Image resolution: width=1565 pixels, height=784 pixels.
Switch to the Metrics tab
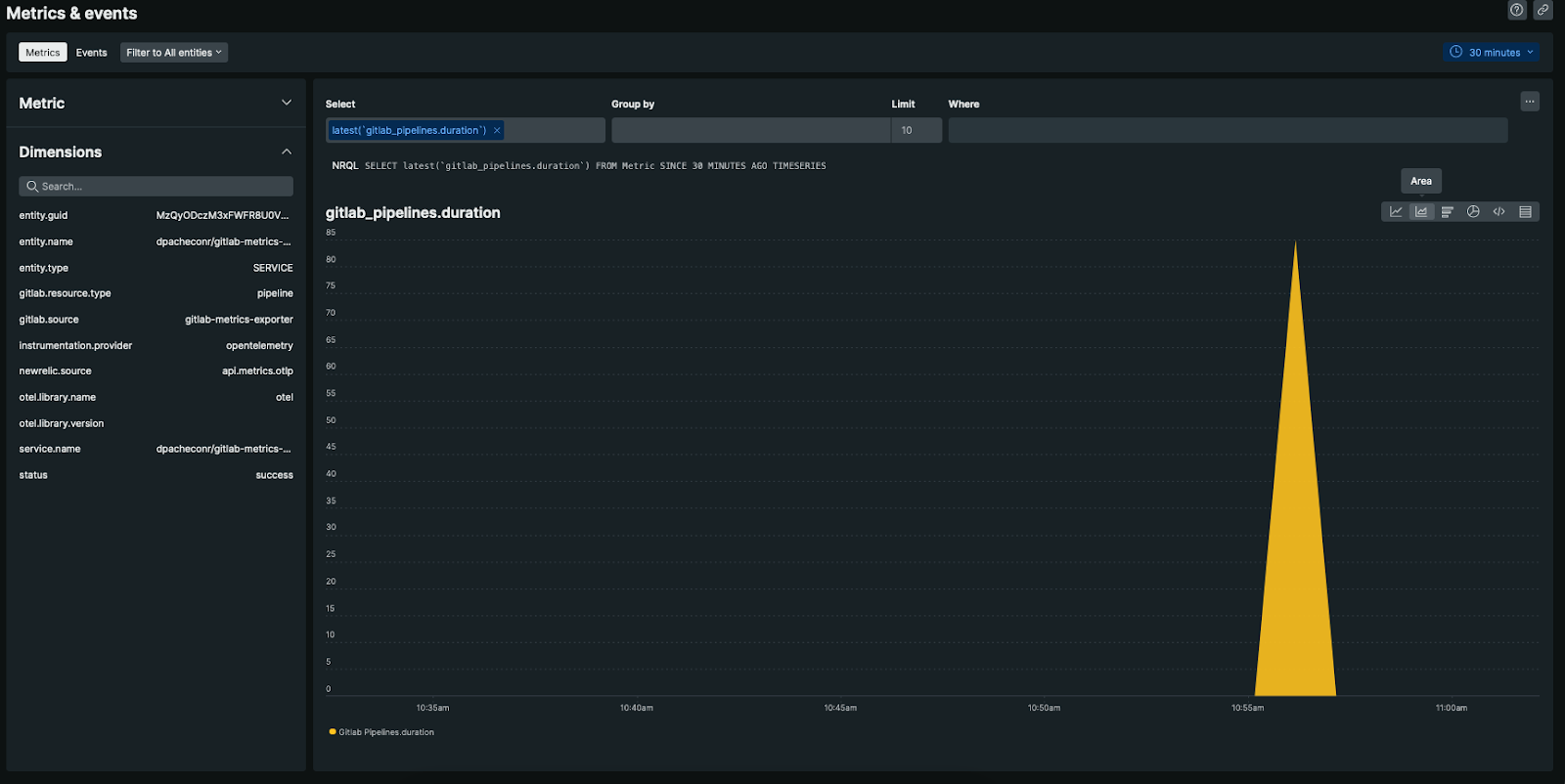click(x=43, y=53)
